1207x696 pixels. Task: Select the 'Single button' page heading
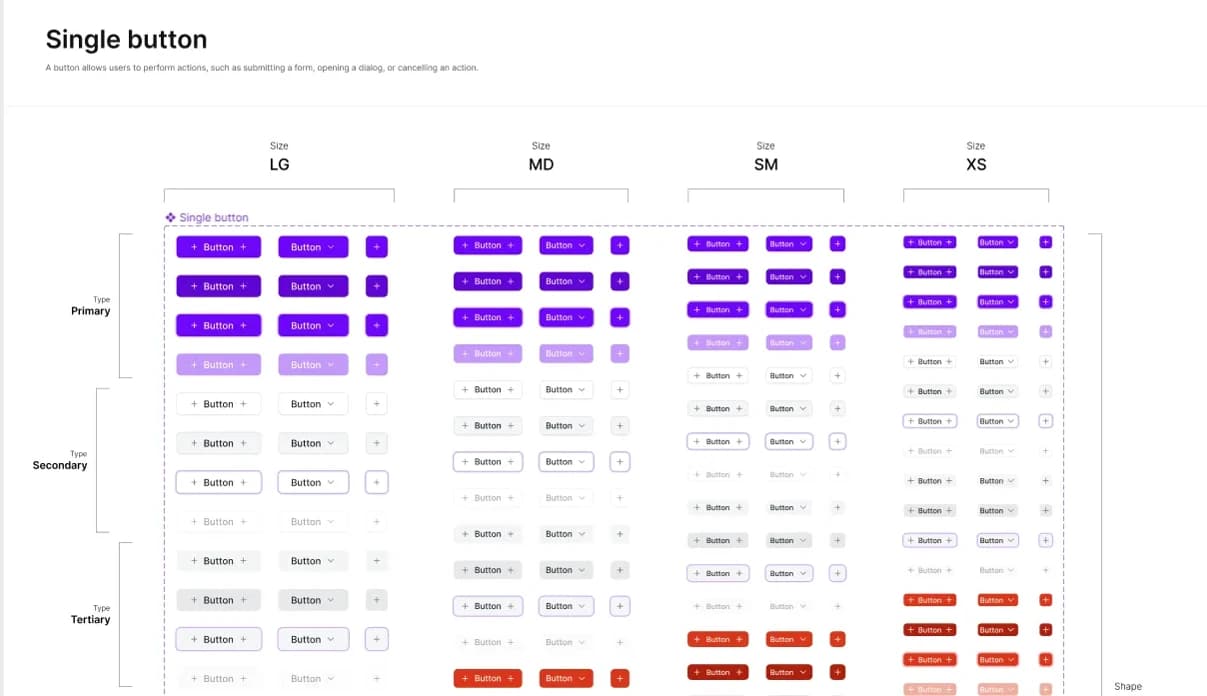(127, 40)
